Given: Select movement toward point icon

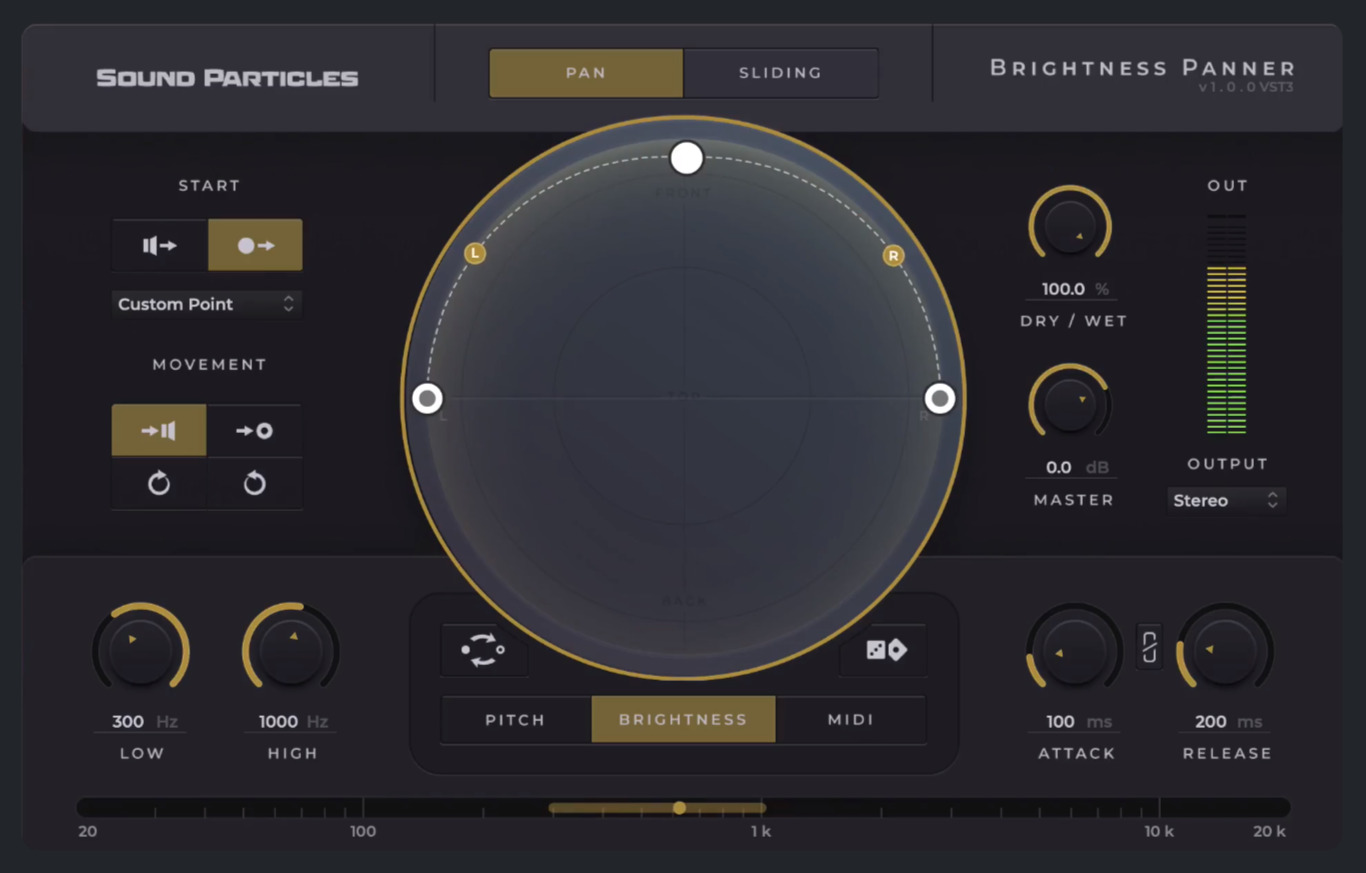Looking at the screenshot, I should click(254, 431).
